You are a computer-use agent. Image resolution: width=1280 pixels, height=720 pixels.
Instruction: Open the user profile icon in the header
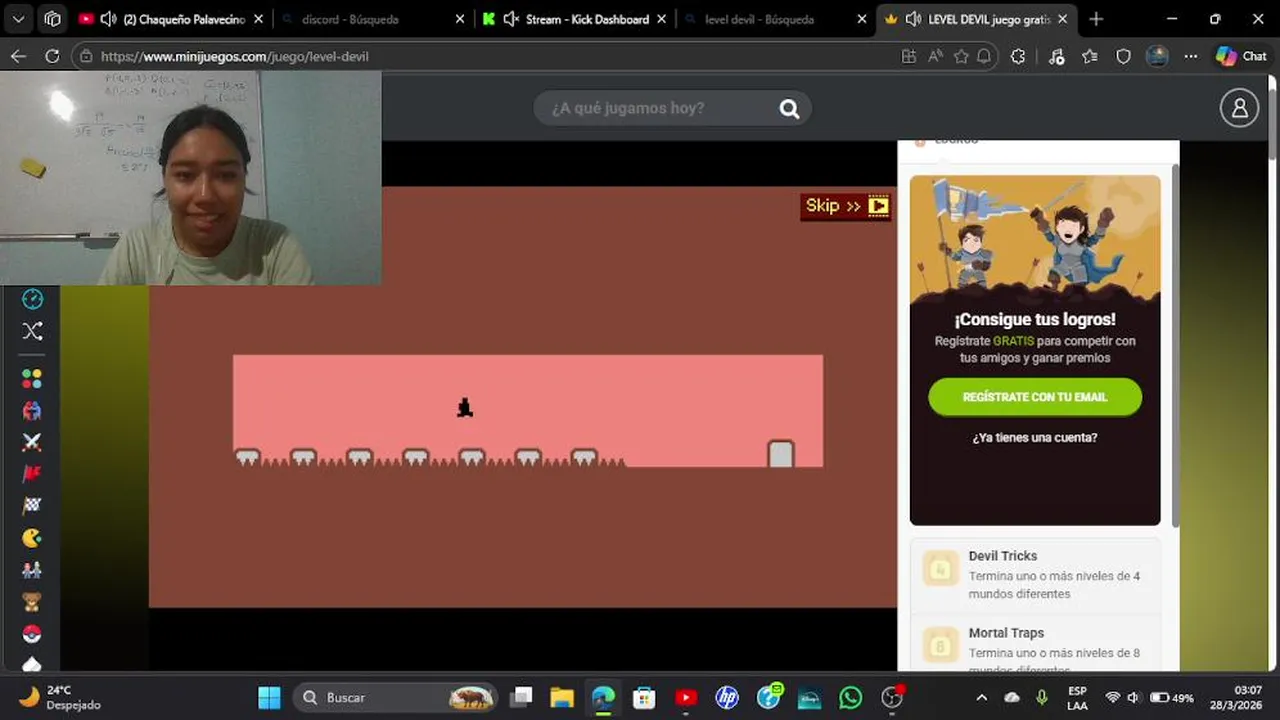[1239, 108]
